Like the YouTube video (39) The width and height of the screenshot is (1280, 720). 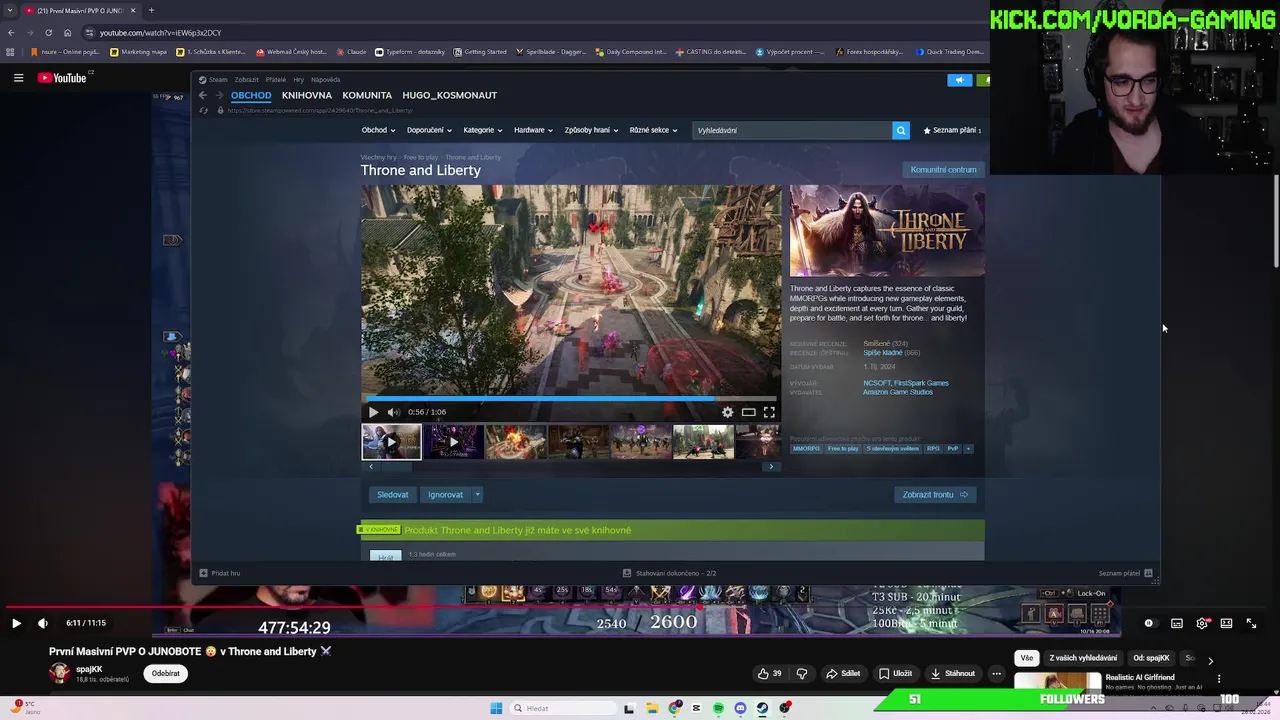coord(771,673)
